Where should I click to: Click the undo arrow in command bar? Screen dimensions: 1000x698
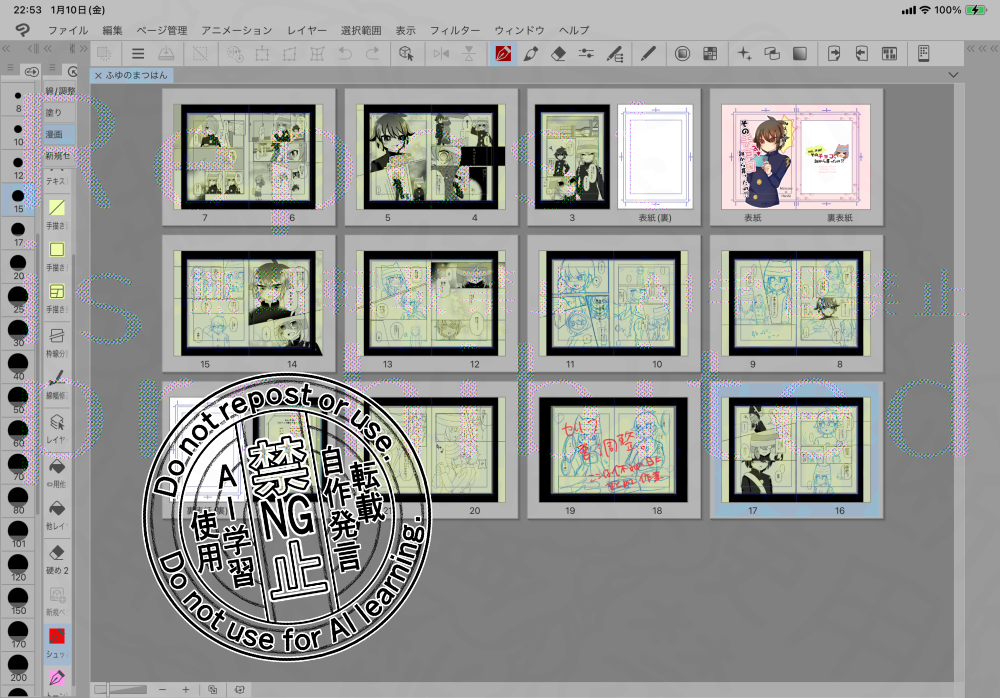(345, 54)
